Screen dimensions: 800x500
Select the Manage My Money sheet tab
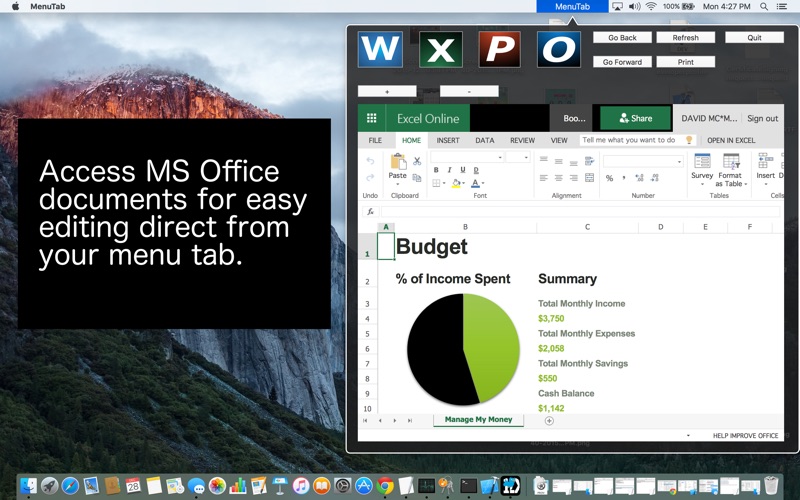click(x=478, y=419)
